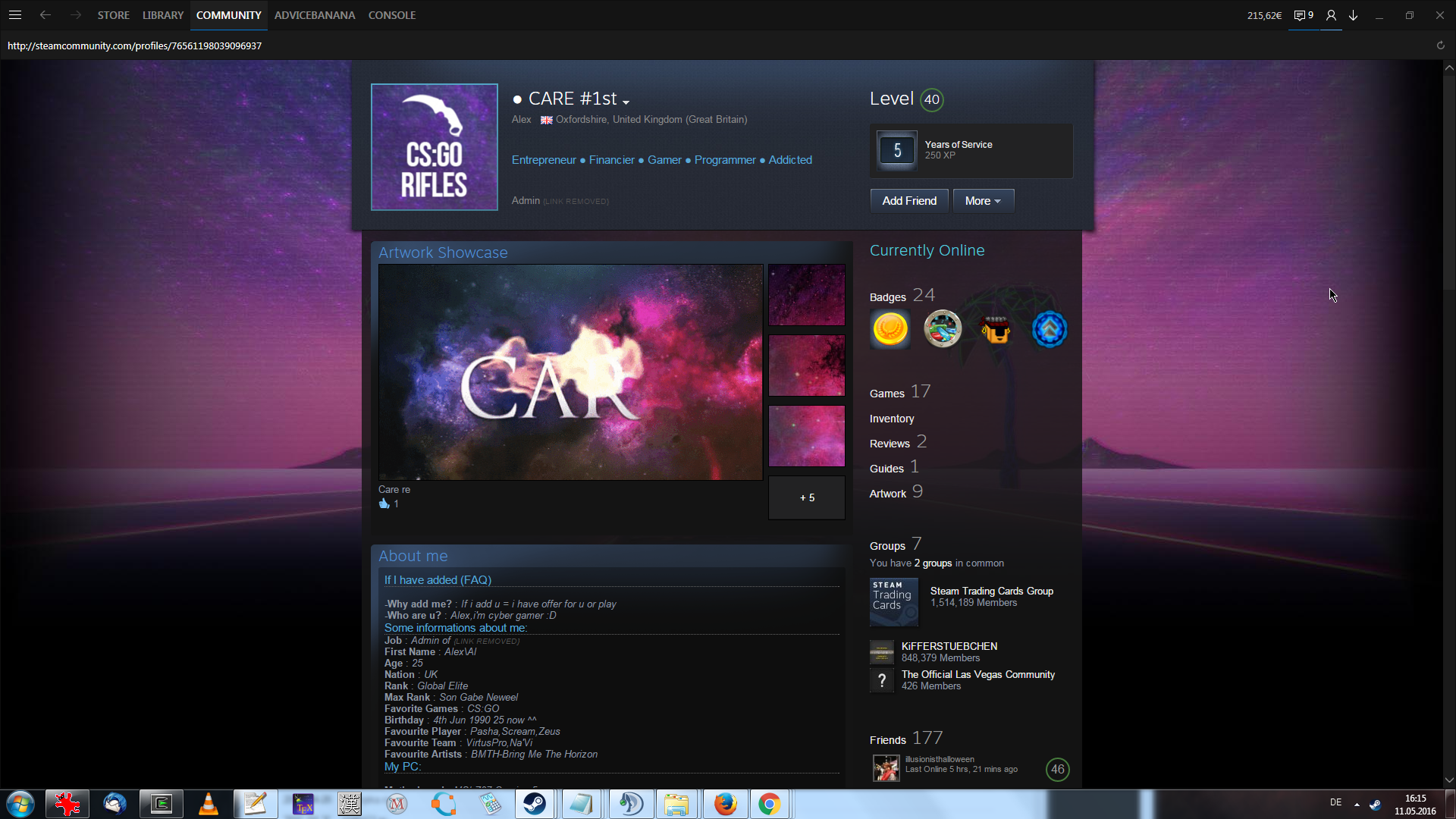Click the blue hexagon badge icon
The image size is (1456, 819).
[1050, 329]
